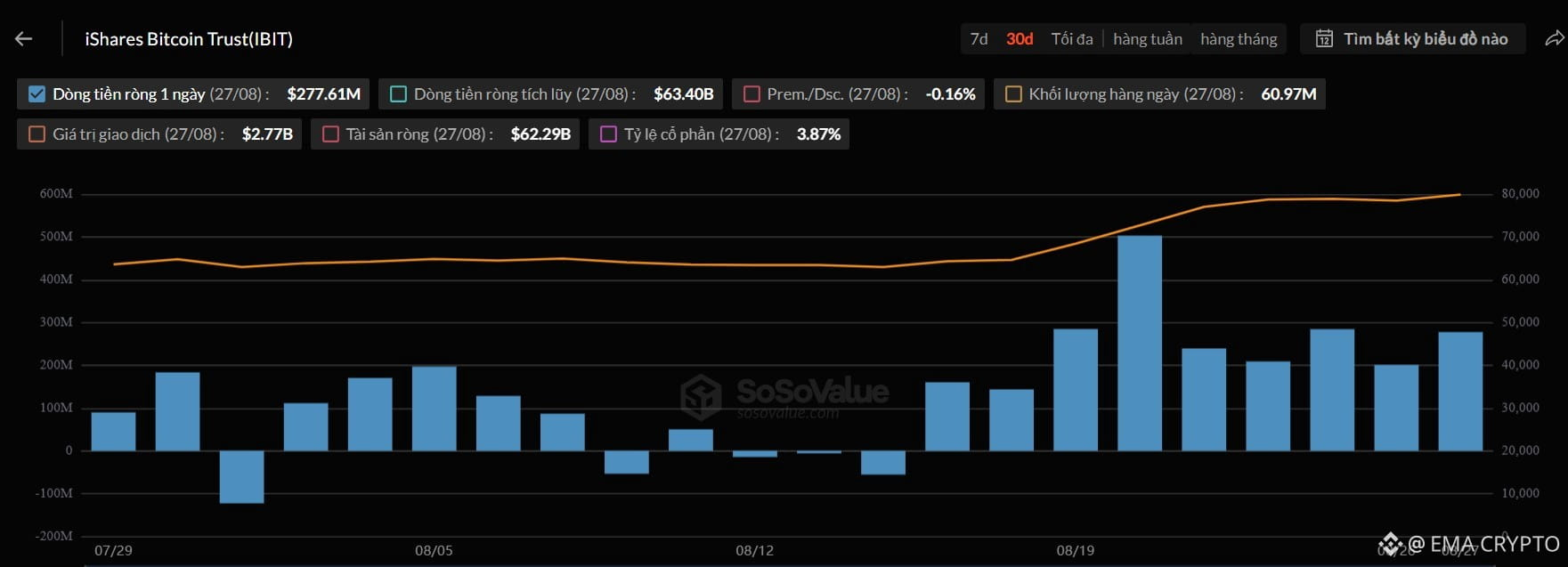Viewport: 1568px width, 567px height.
Task: Enable Khối lượng hàng ngày checkbox
Action: (1013, 94)
